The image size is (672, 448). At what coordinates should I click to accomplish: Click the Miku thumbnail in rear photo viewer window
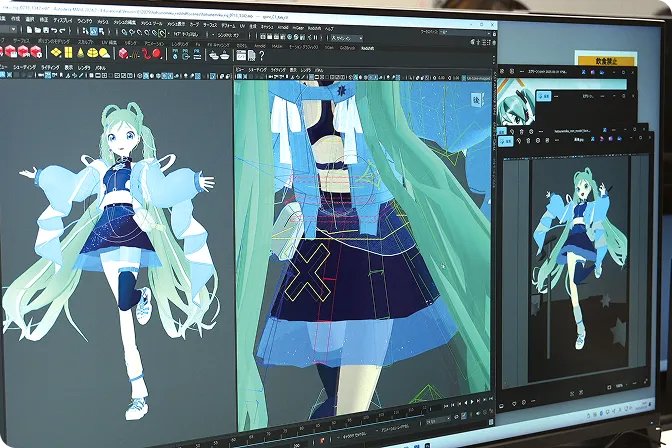pyautogui.click(x=516, y=103)
